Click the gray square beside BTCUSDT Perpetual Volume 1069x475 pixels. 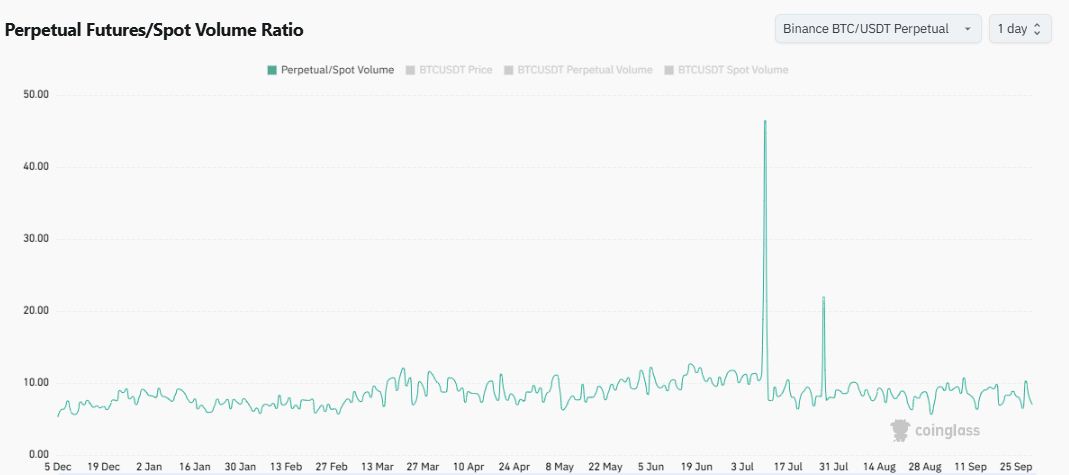click(x=509, y=70)
